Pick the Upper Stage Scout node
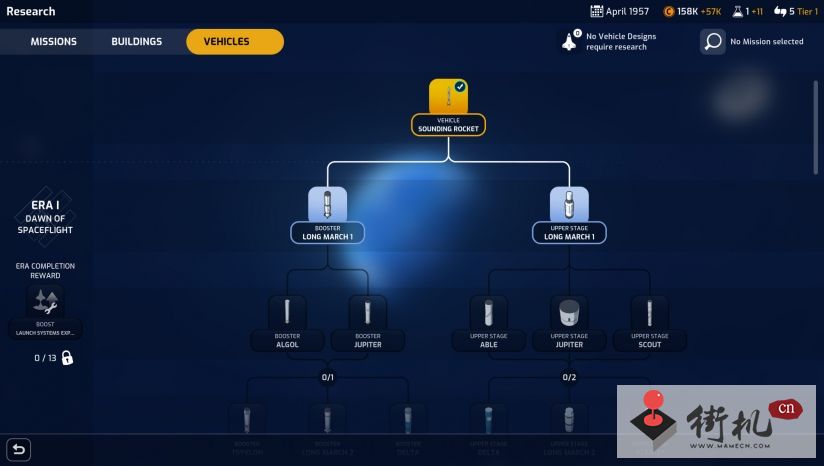Image resolution: width=824 pixels, height=466 pixels. click(x=650, y=323)
